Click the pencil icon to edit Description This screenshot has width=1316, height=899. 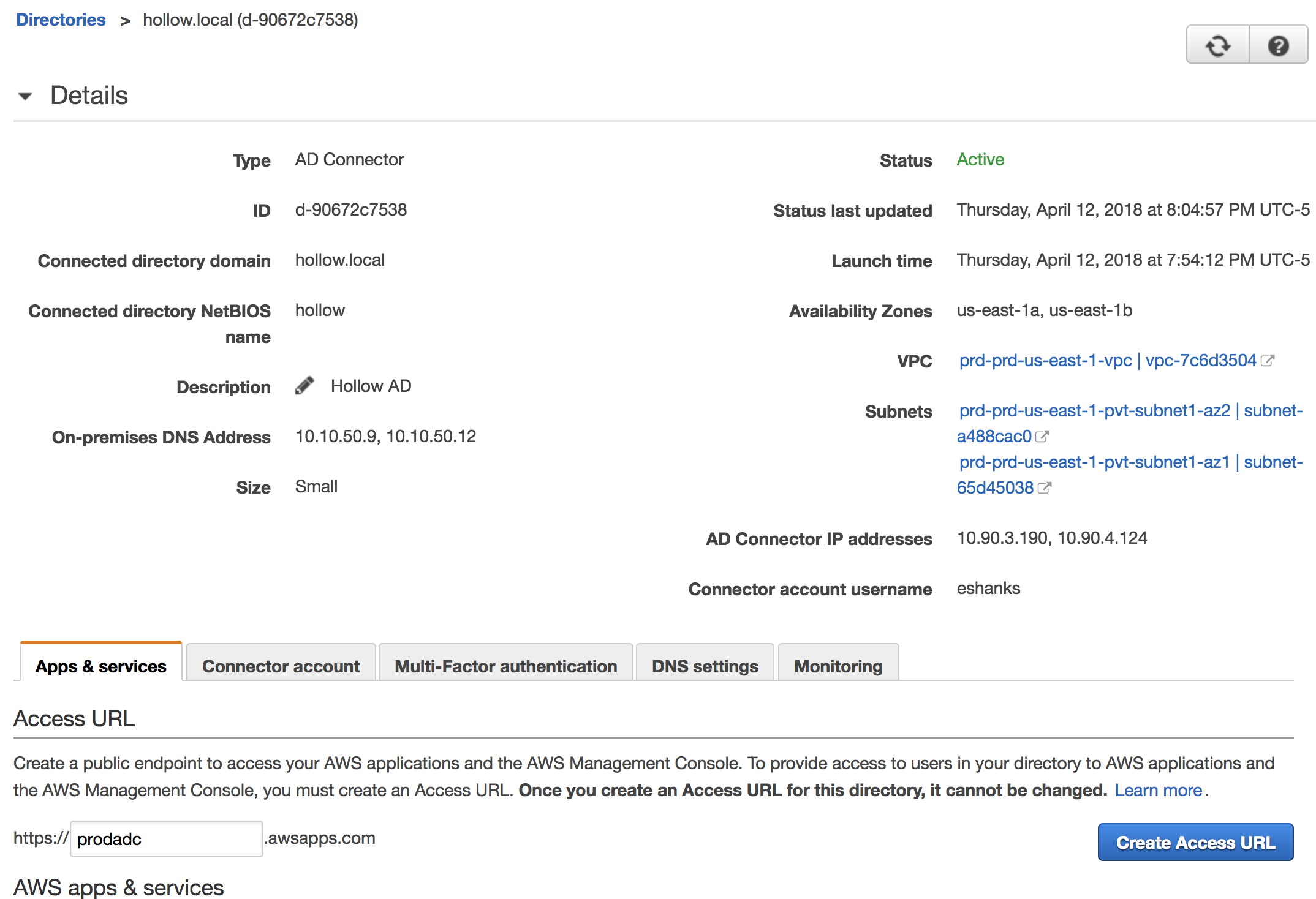click(304, 386)
